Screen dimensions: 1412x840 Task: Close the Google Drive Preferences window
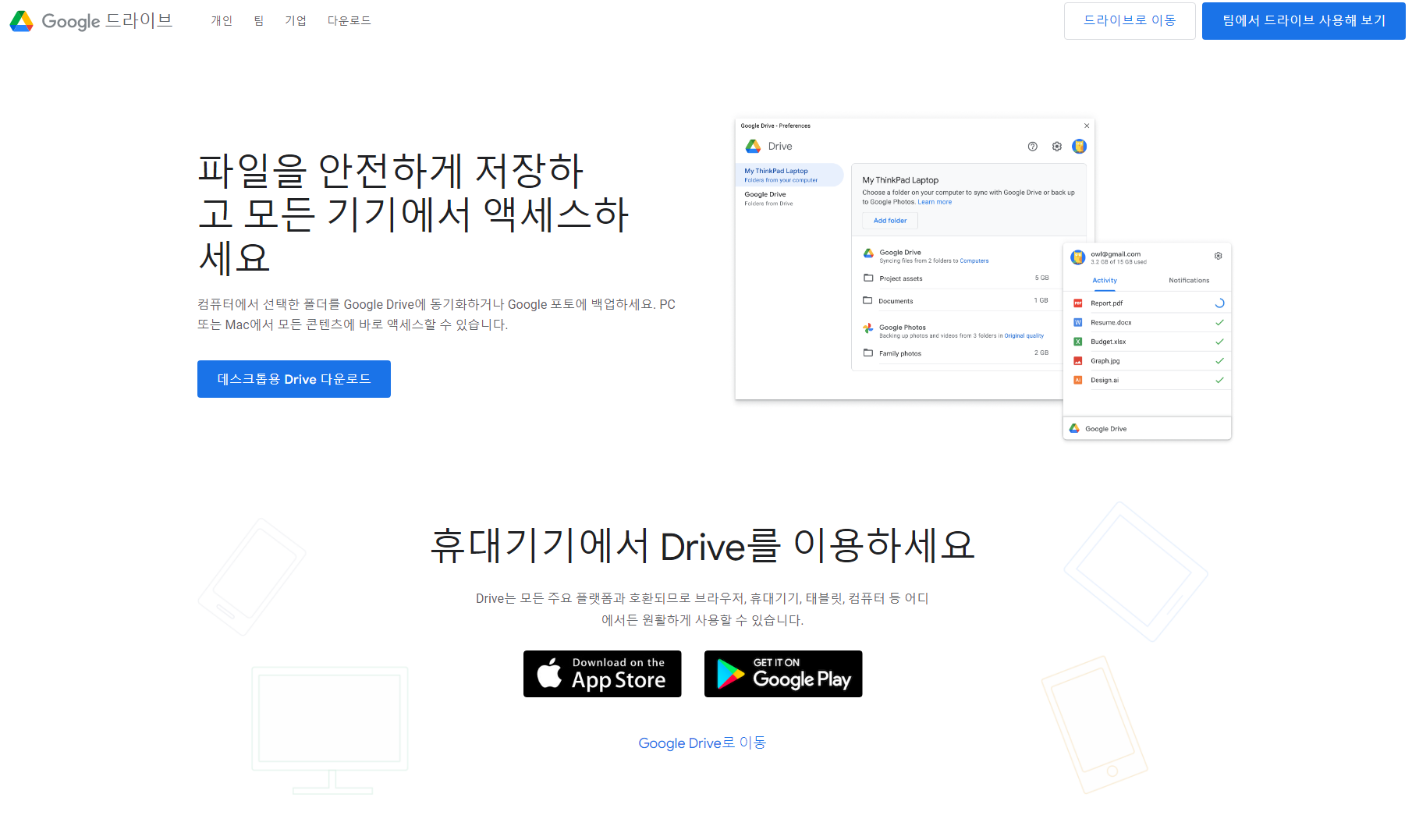click(x=1087, y=126)
